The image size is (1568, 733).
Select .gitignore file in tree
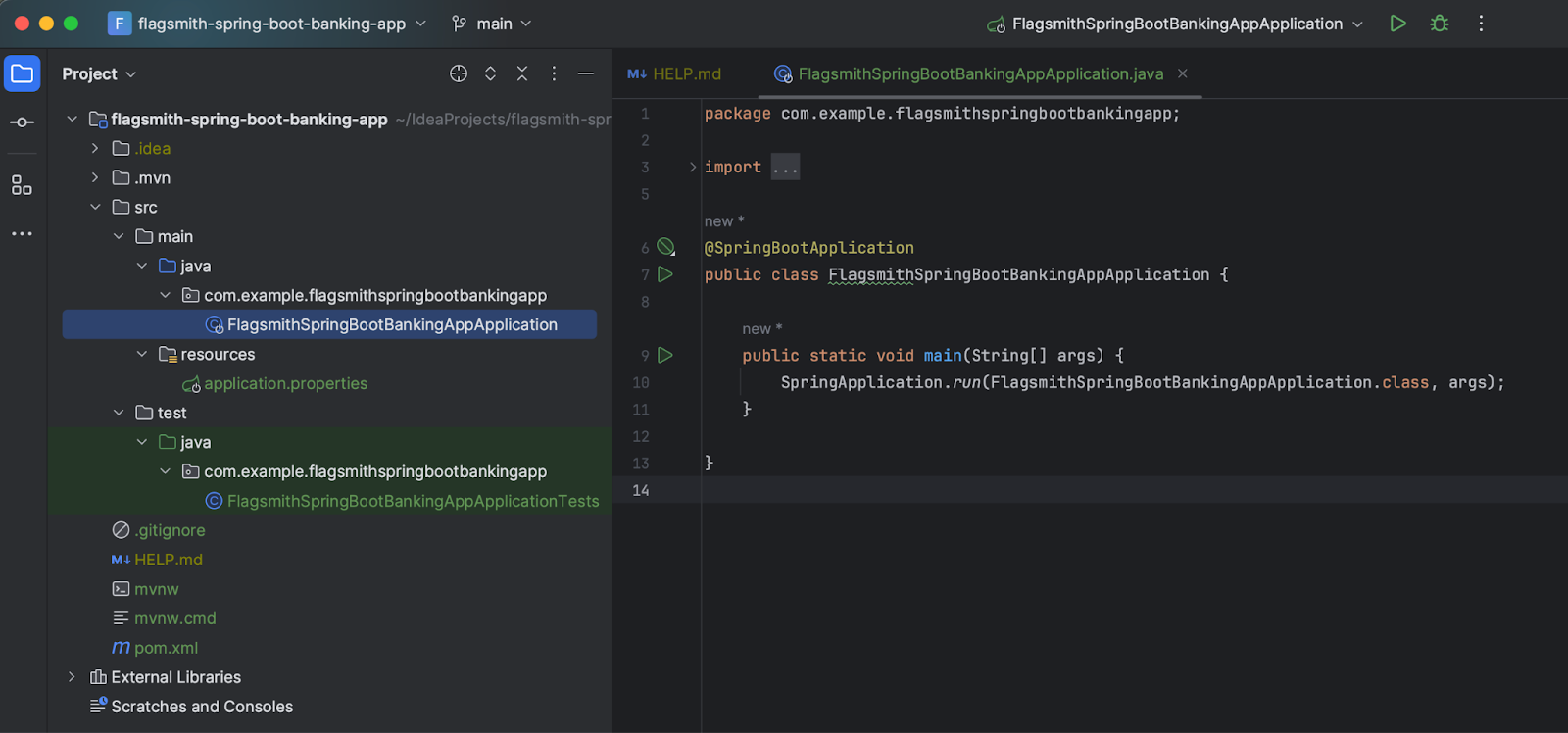tap(170, 530)
